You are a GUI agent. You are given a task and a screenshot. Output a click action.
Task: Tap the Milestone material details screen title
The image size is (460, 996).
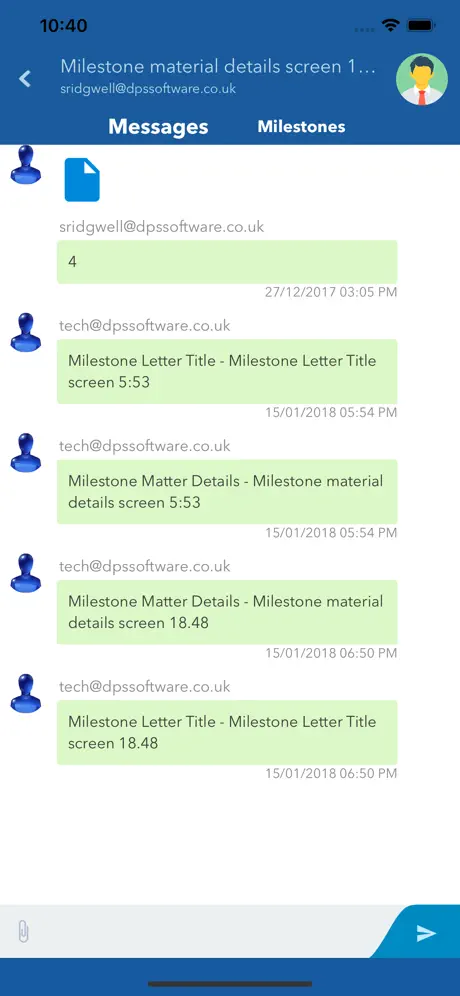pyautogui.click(x=218, y=67)
